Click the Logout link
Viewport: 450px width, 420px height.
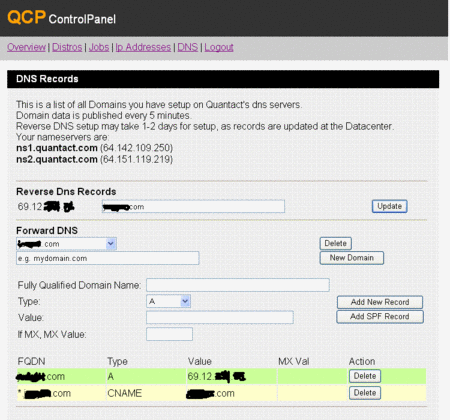click(x=219, y=47)
